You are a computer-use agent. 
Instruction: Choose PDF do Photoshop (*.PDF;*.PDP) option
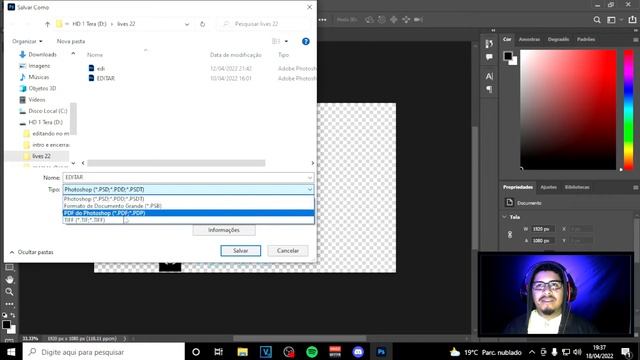[x=189, y=213]
